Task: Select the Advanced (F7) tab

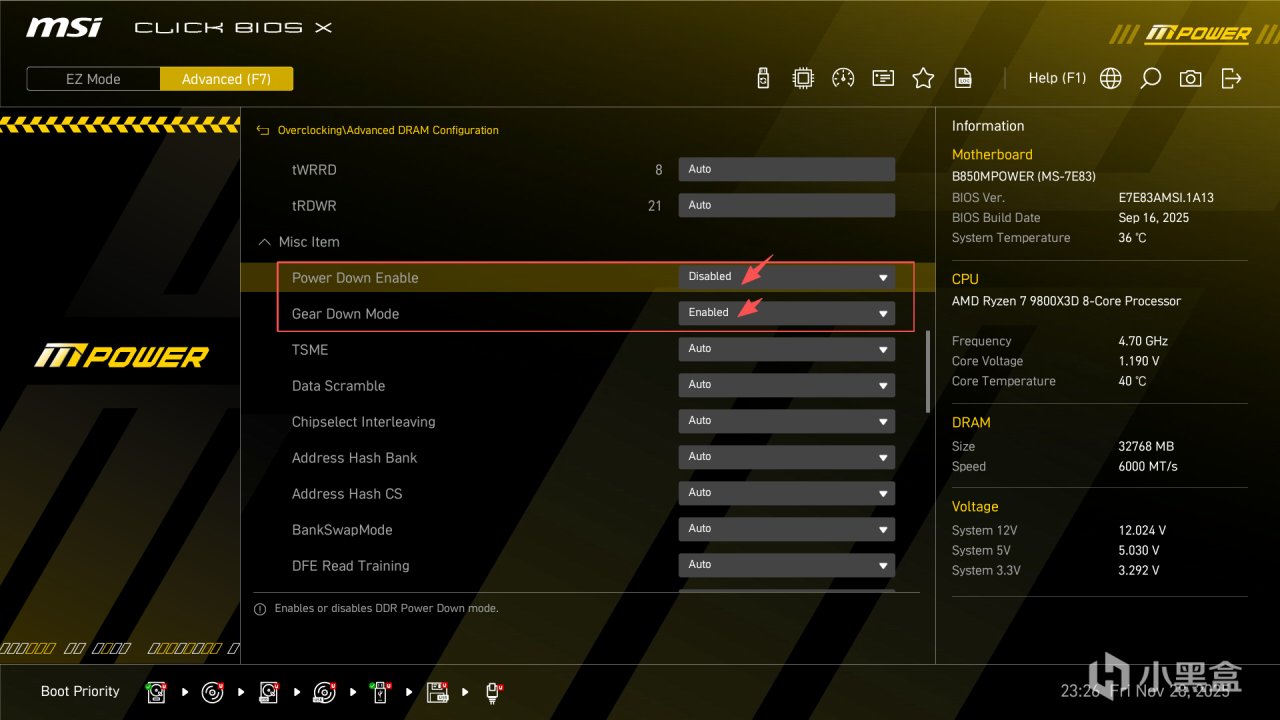Action: [226, 79]
